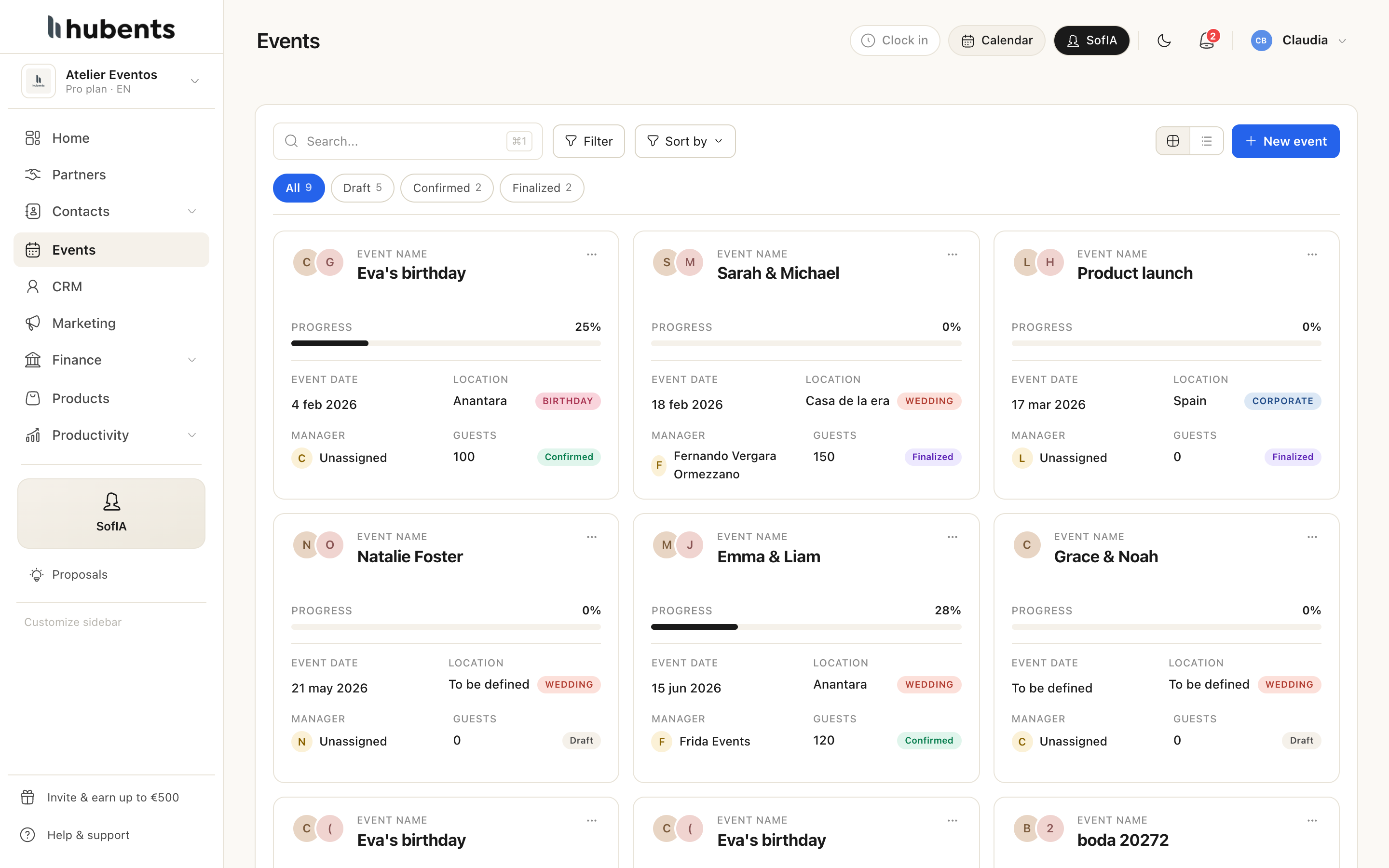Viewport: 1389px width, 868px height.
Task: Click Sarah & Michael 0% progress bar
Action: (806, 343)
